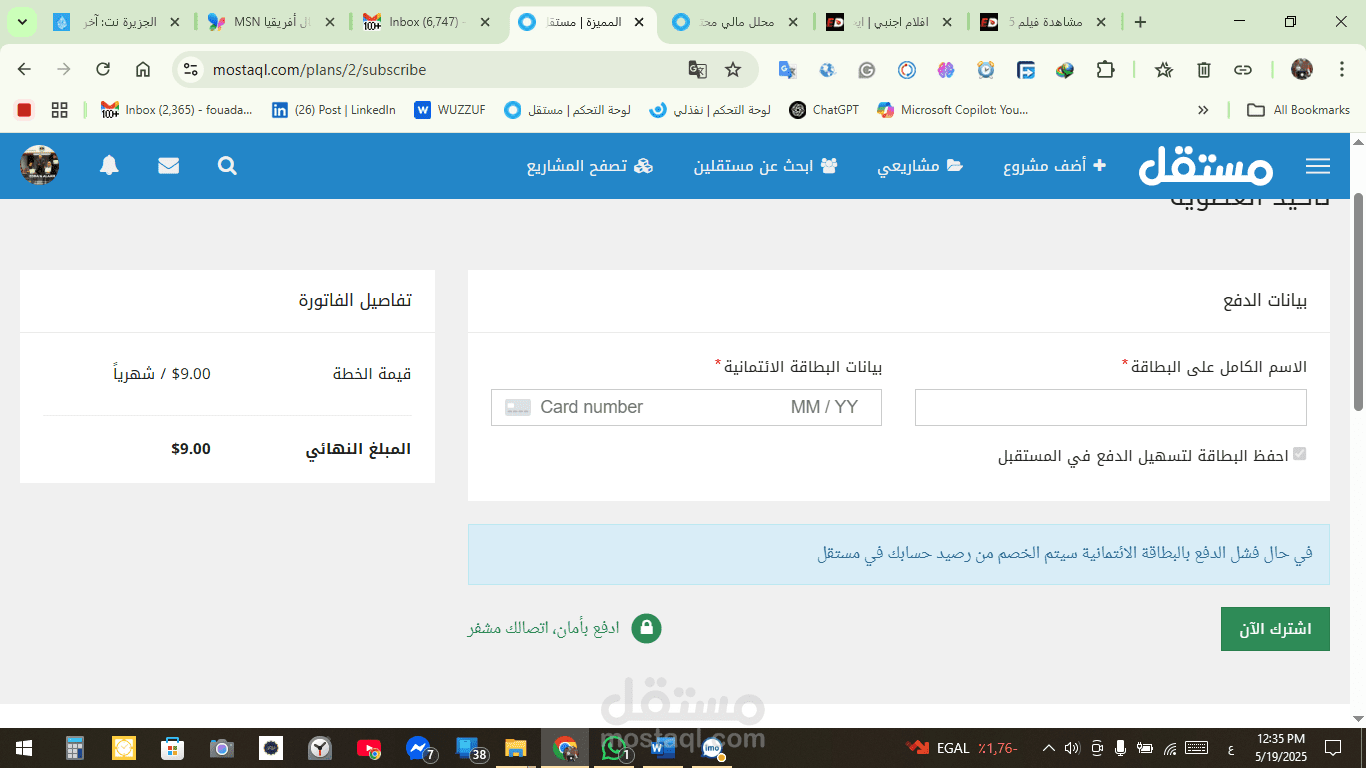Click the full name on card field
1366x768 pixels.
point(1110,408)
